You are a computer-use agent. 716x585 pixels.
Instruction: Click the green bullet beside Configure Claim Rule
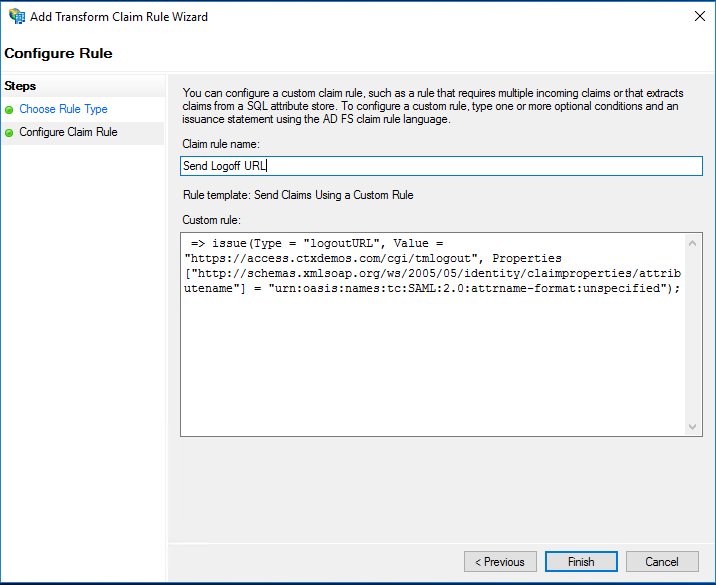[x=10, y=133]
